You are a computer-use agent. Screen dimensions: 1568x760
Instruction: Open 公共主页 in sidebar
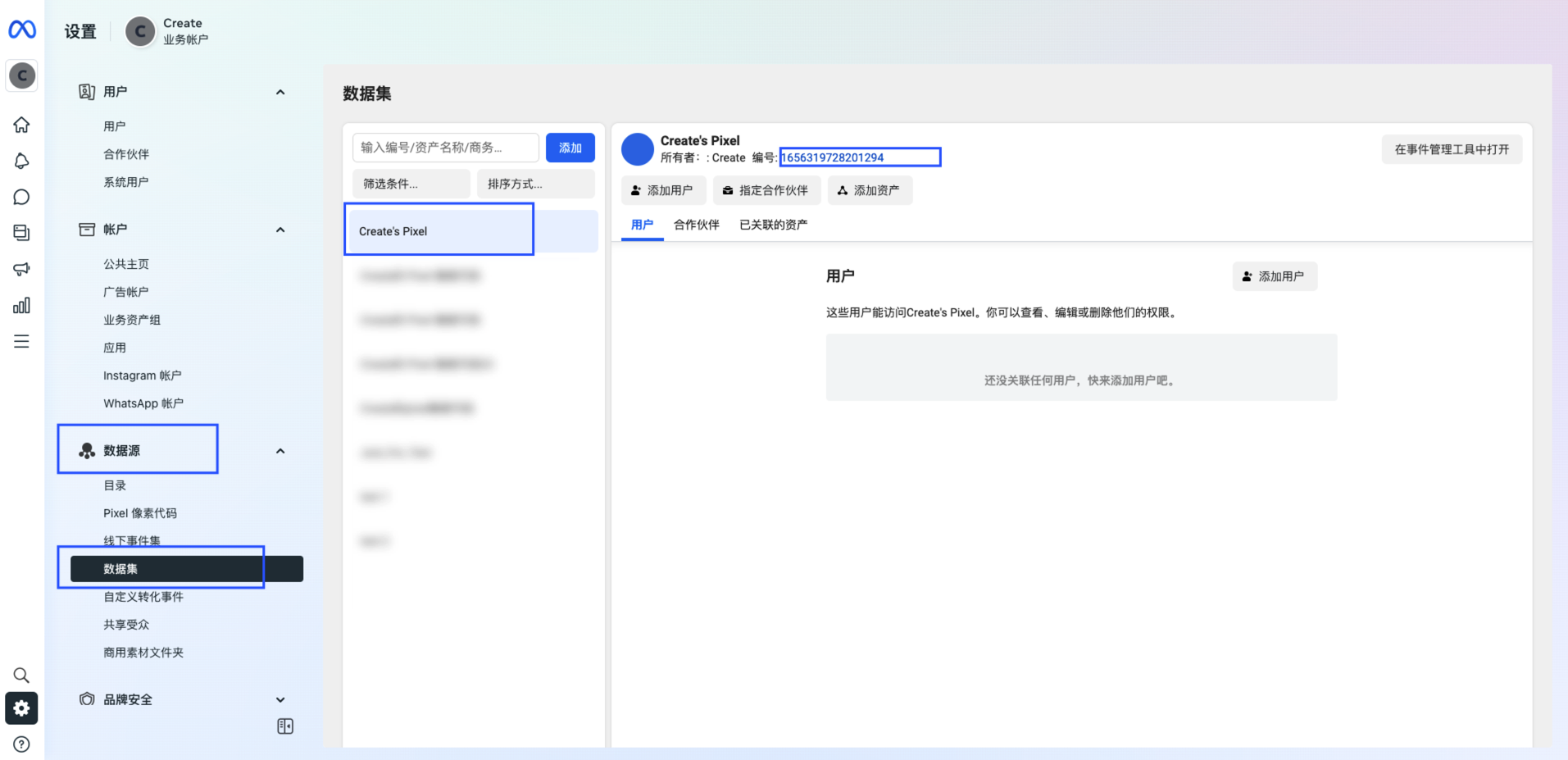click(x=126, y=264)
